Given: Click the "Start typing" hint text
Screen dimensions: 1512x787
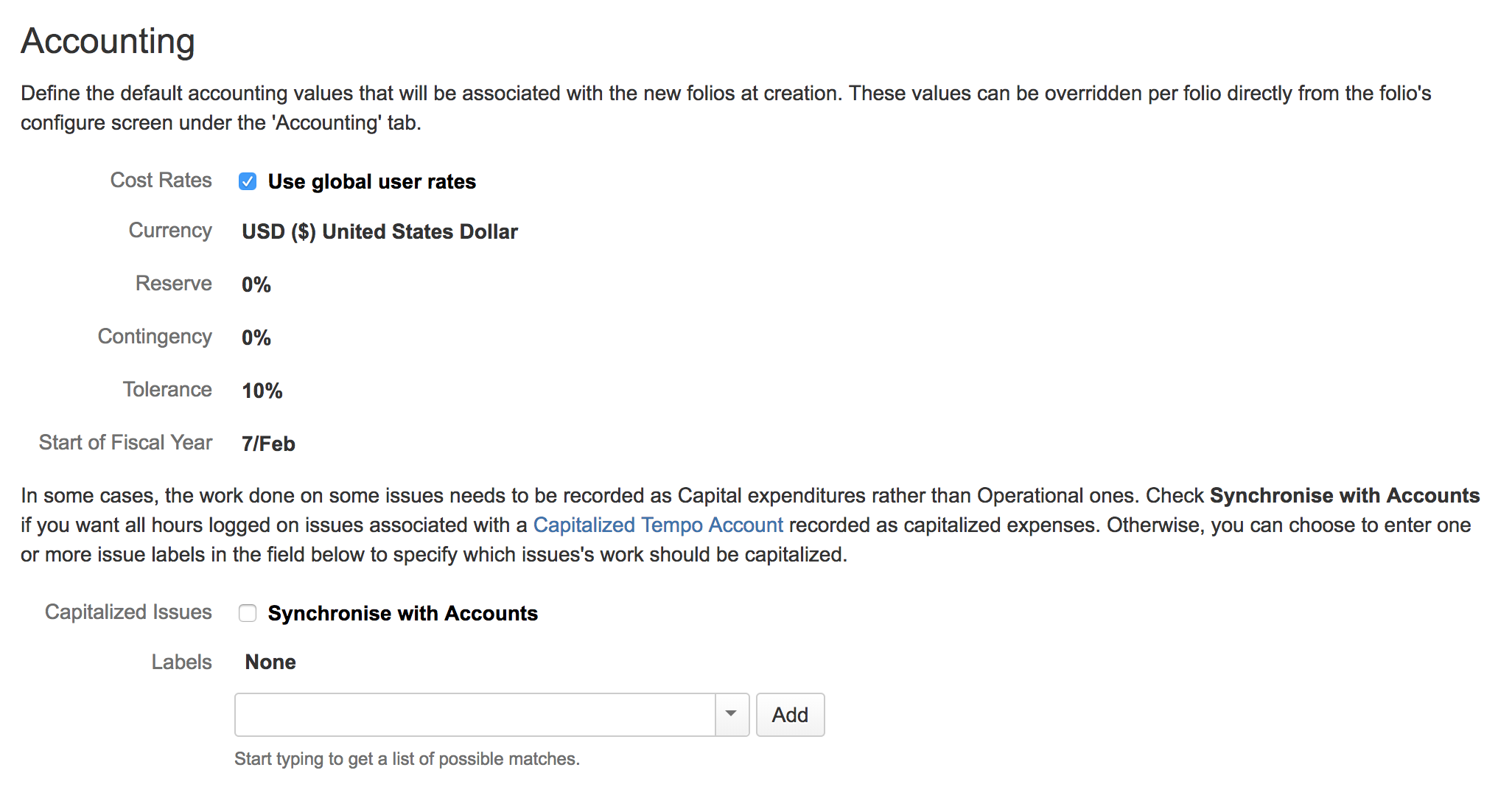Looking at the screenshot, I should tap(407, 759).
